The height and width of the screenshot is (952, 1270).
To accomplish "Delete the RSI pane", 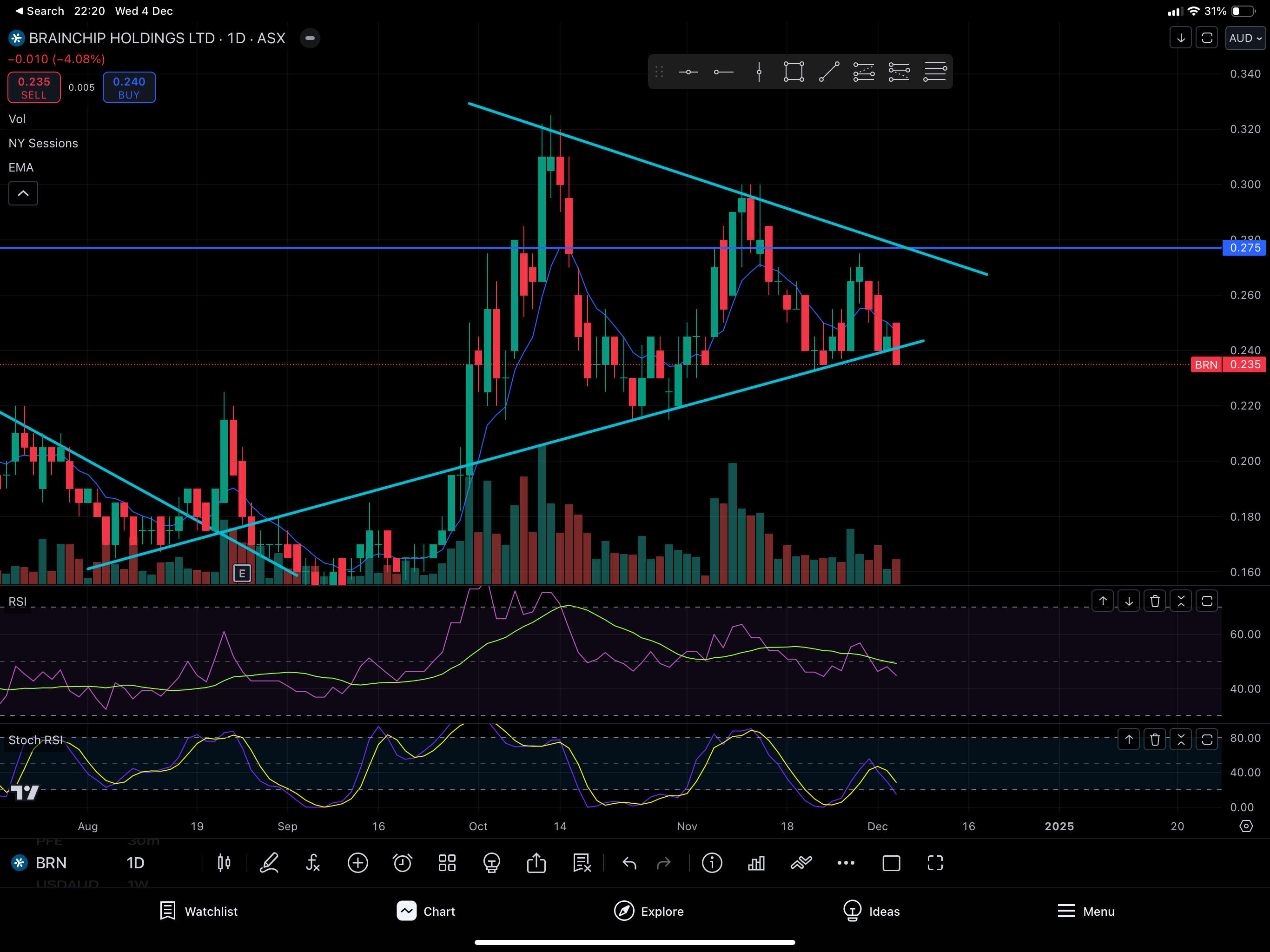I will 1155,601.
